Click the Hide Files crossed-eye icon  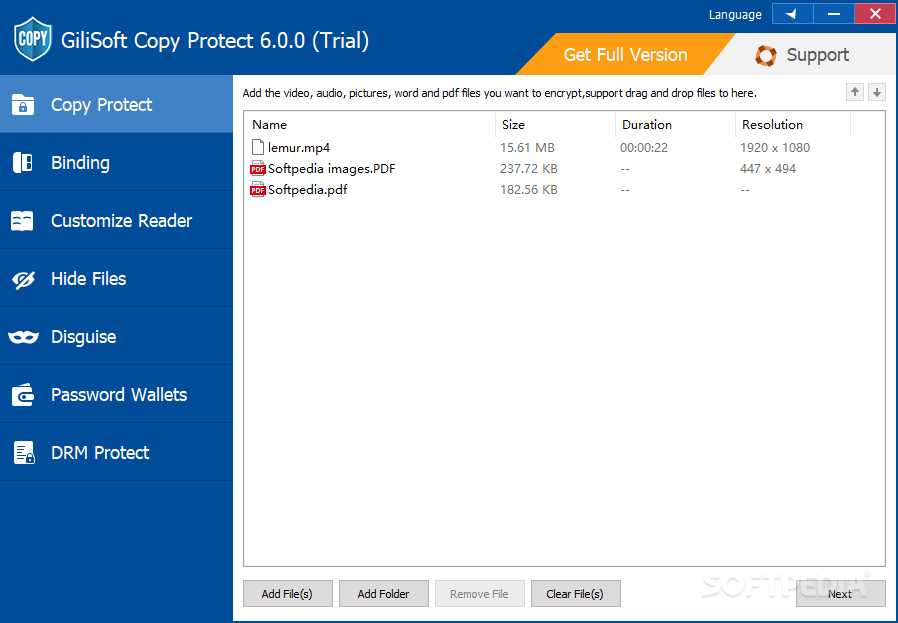(23, 279)
